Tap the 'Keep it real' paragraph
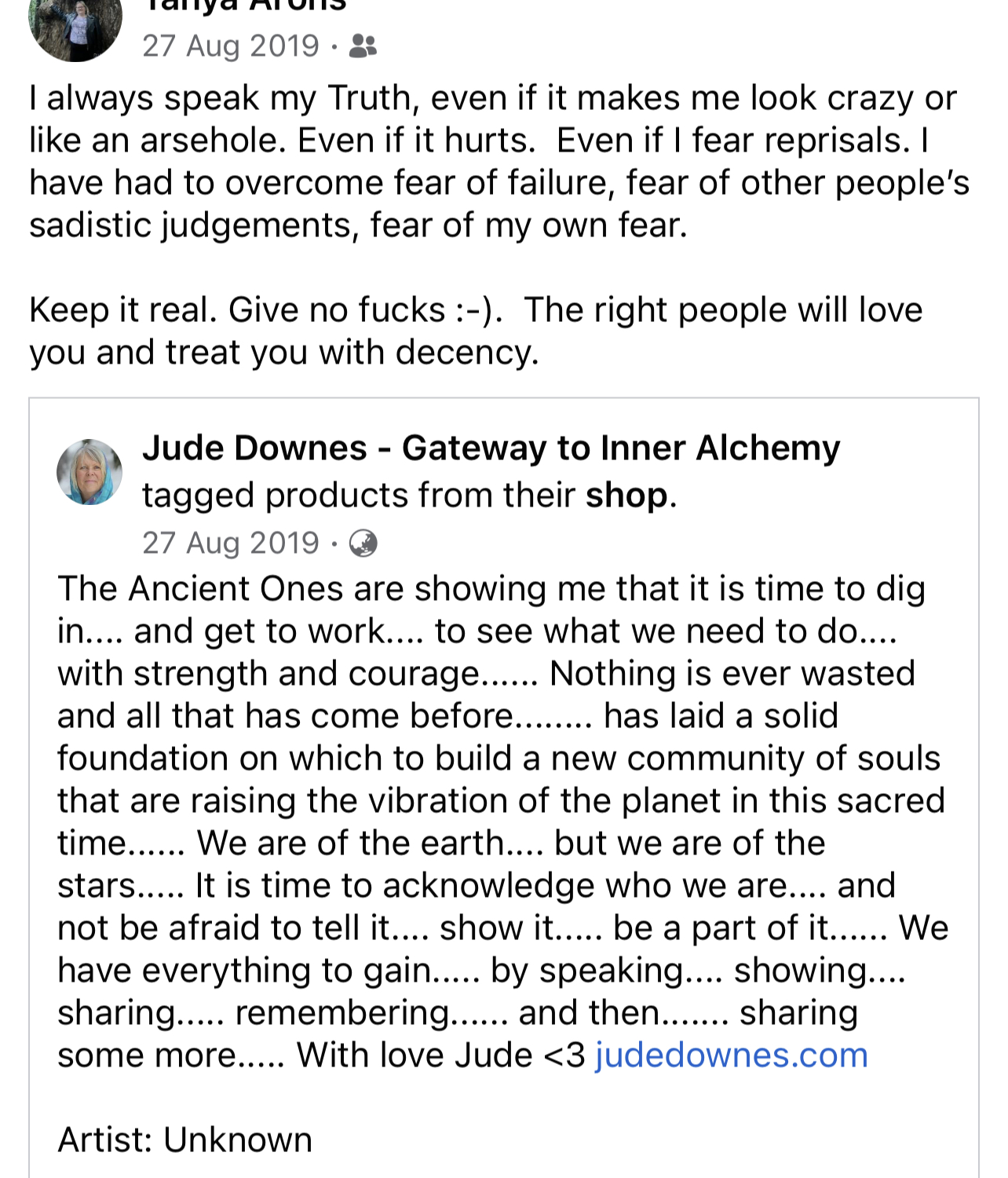The height and width of the screenshot is (1178, 1008). 476,331
